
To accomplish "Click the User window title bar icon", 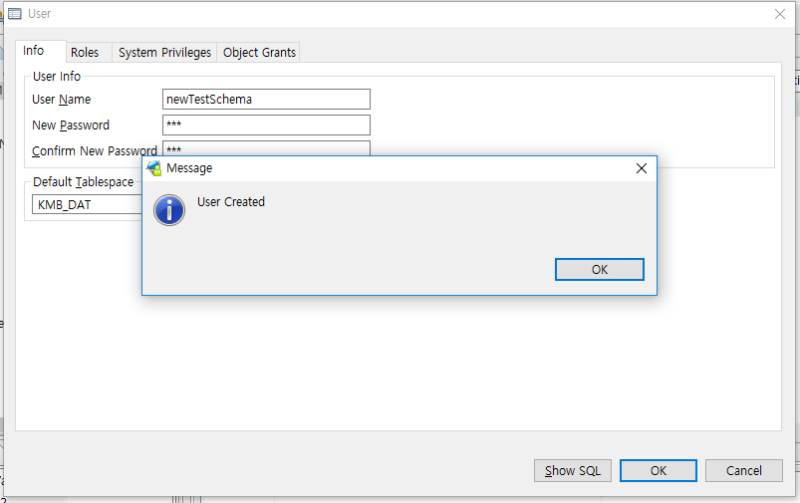I will tap(15, 14).
